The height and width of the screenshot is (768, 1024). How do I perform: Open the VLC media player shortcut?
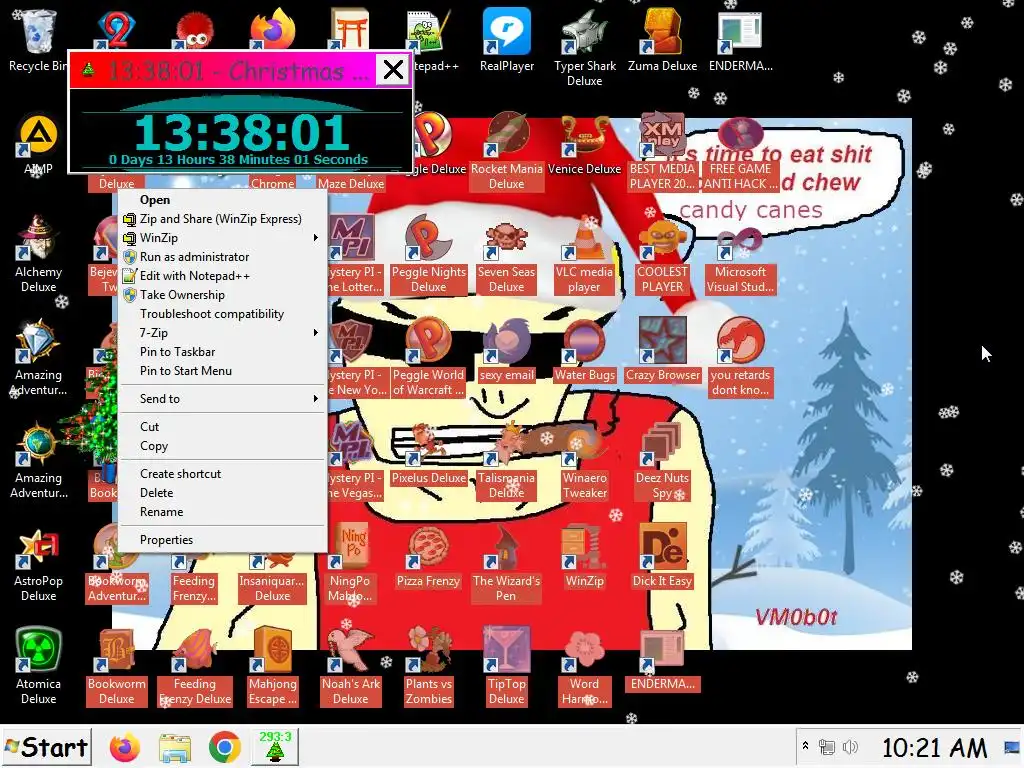point(584,255)
